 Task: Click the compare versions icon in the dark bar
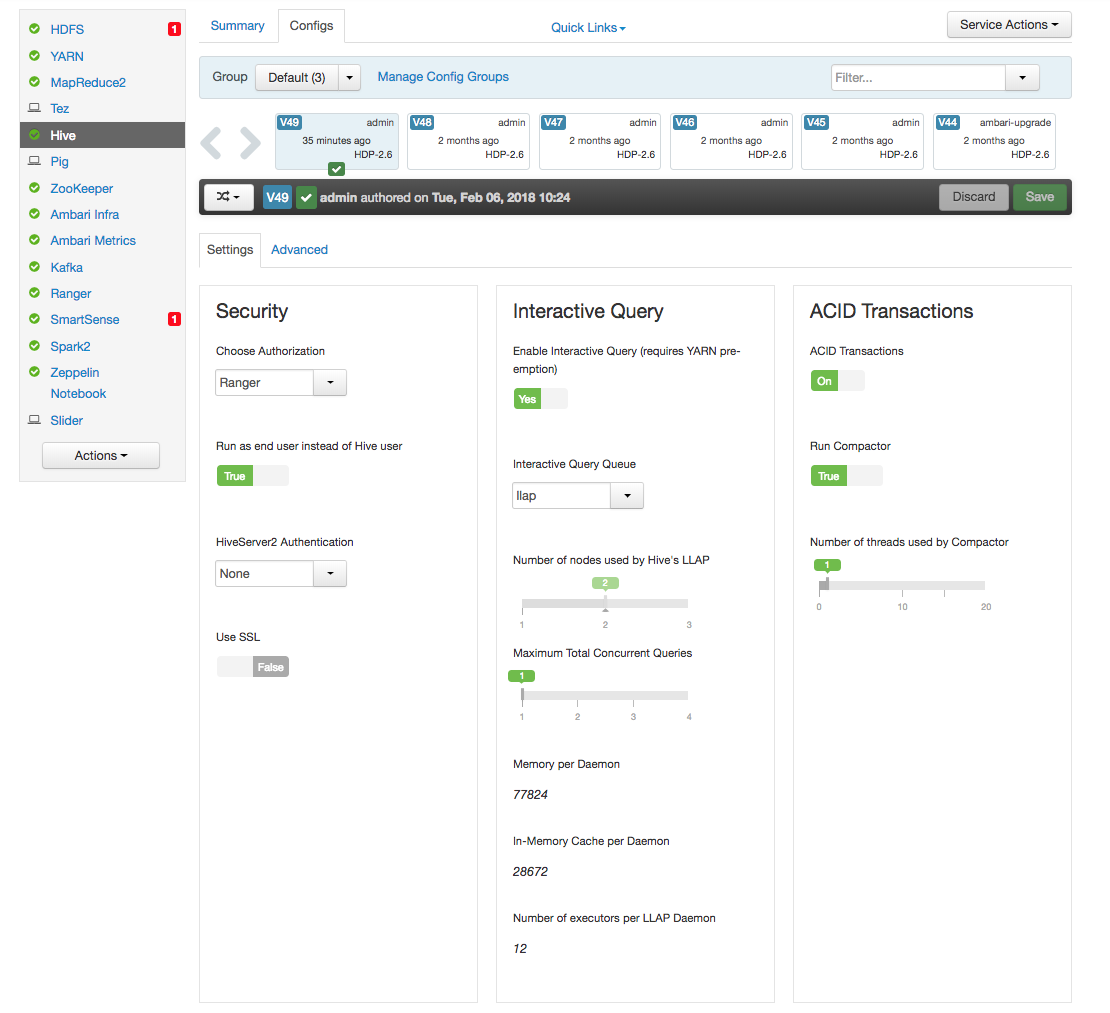[228, 197]
